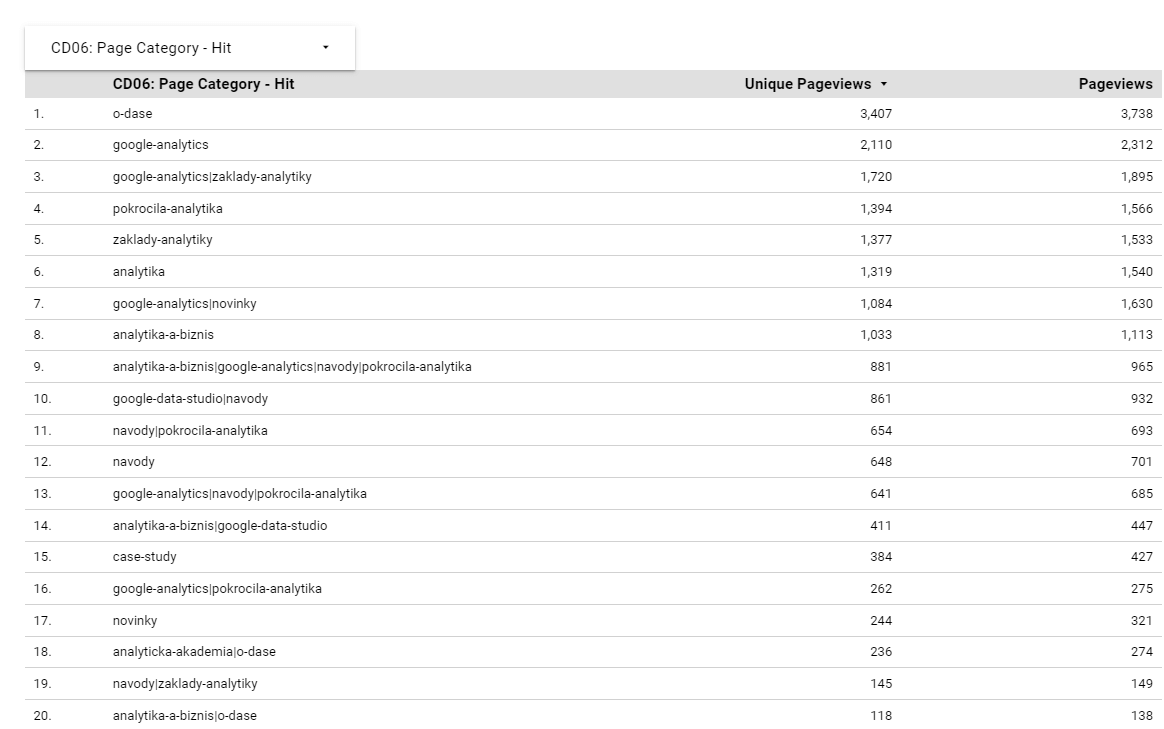Click 'google-analytics|zaklady-analytiky' cell
This screenshot has height=729, width=1164.
click(x=212, y=177)
